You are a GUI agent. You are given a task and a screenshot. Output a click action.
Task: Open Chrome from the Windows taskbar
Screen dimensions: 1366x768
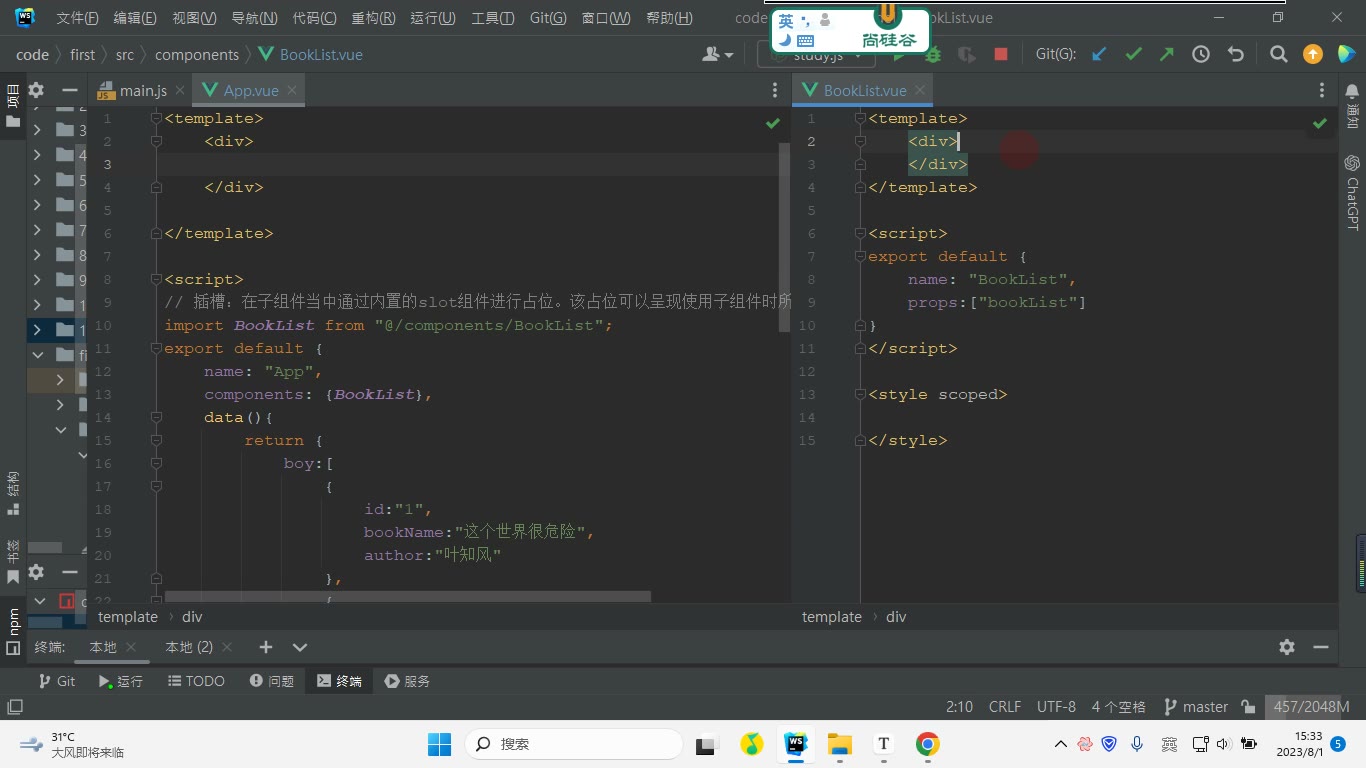(x=928, y=744)
